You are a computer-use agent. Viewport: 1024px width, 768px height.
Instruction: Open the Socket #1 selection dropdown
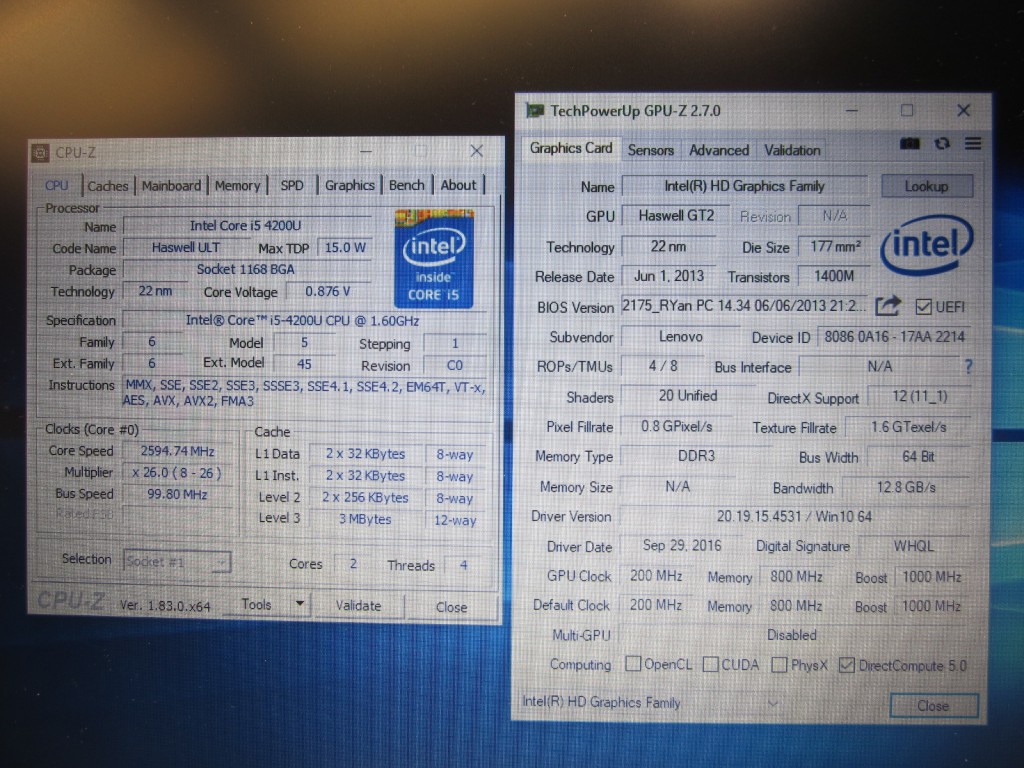coord(177,561)
